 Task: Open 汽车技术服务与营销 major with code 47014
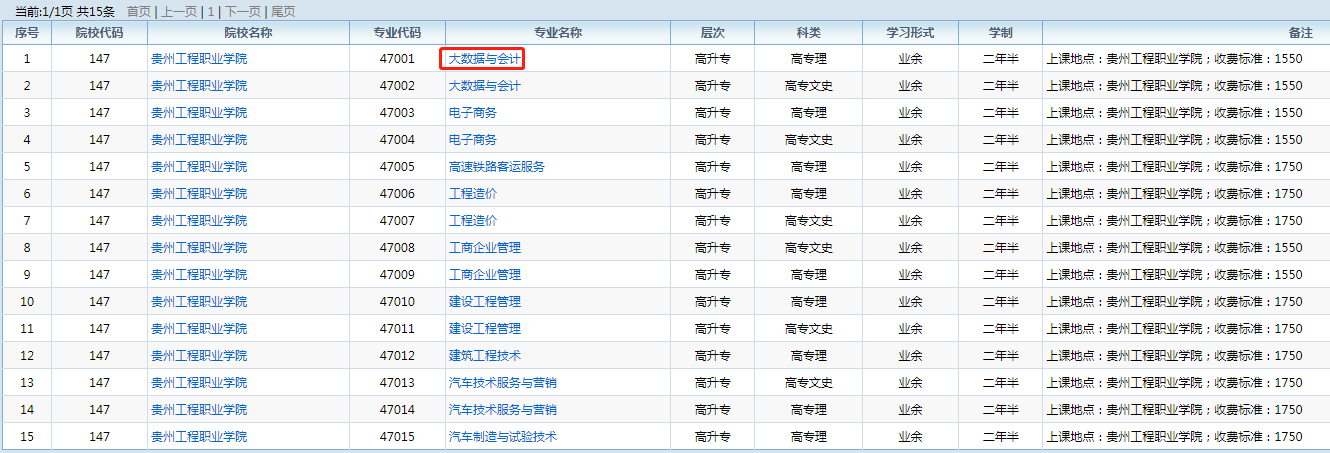tap(502, 410)
